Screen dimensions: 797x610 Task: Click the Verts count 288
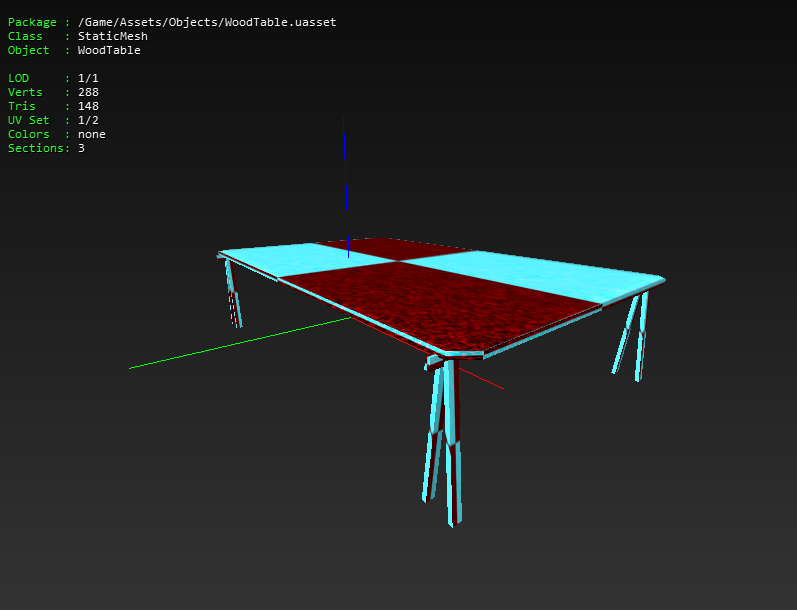pyautogui.click(x=88, y=92)
